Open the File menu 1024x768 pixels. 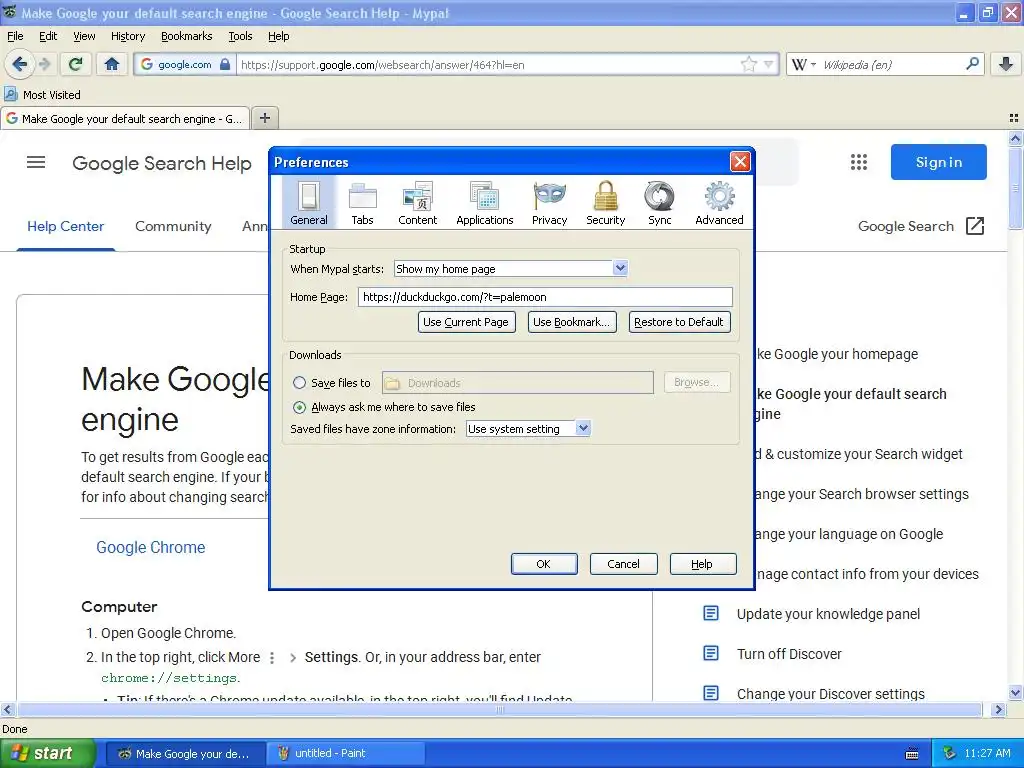pos(15,36)
